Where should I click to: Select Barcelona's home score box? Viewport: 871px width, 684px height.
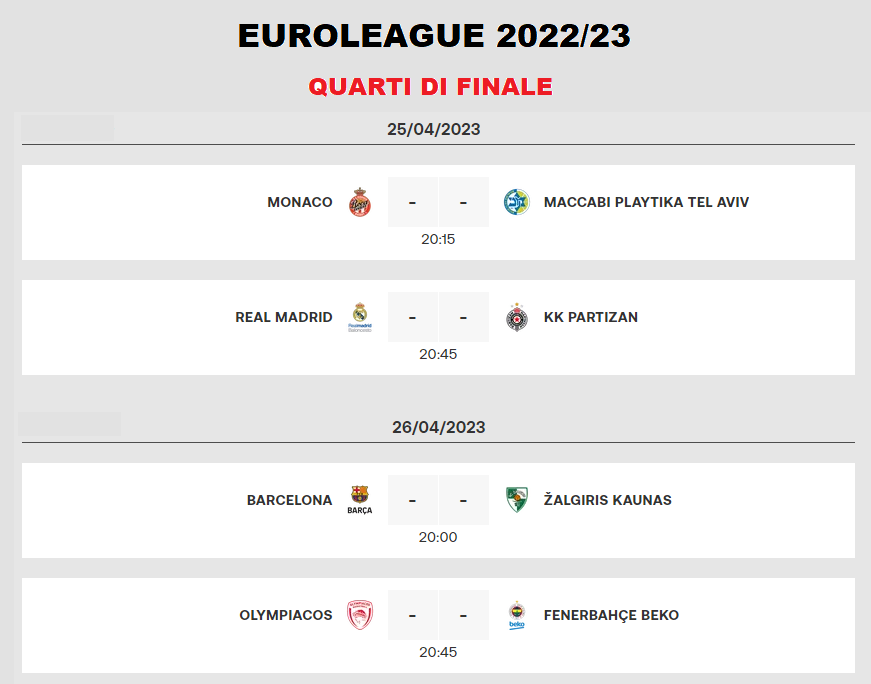[412, 500]
